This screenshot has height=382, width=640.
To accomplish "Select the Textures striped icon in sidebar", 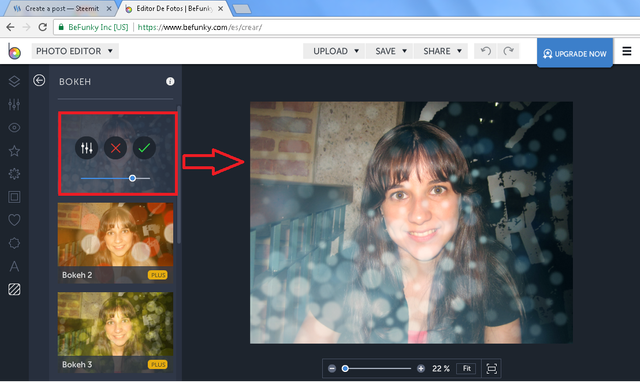I will (x=14, y=289).
